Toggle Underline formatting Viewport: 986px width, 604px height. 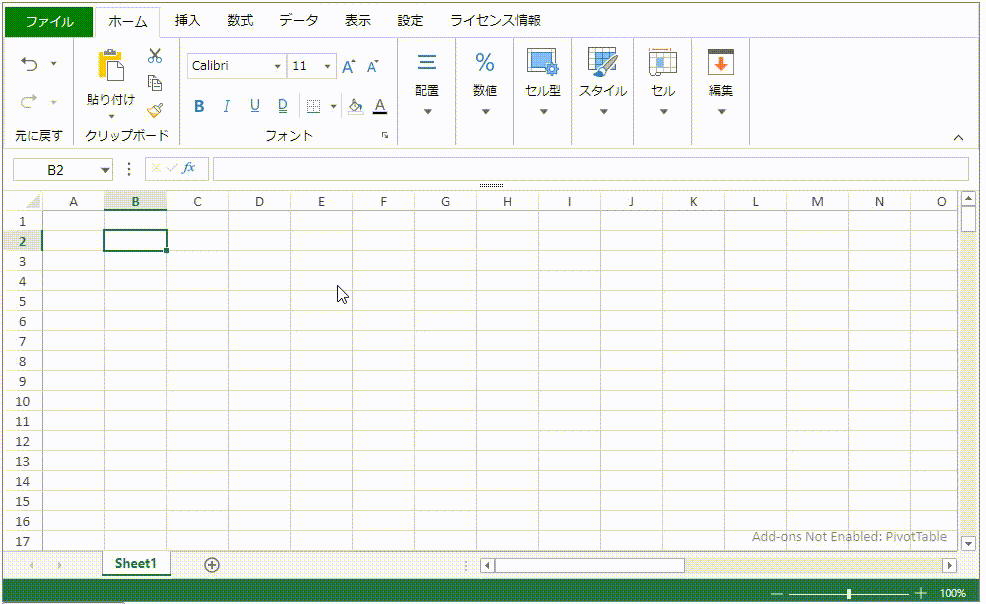[254, 106]
